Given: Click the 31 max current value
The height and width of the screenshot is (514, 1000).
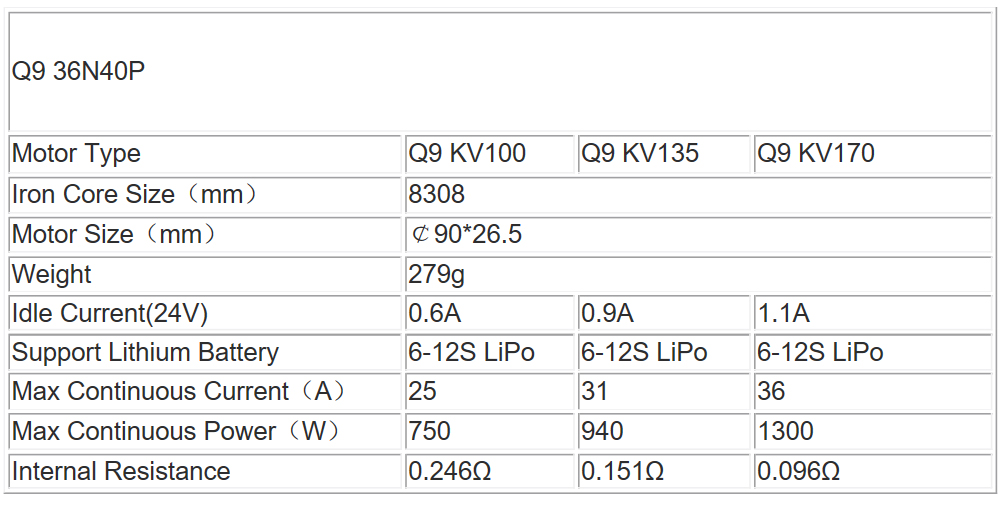Looking at the screenshot, I should [595, 391].
